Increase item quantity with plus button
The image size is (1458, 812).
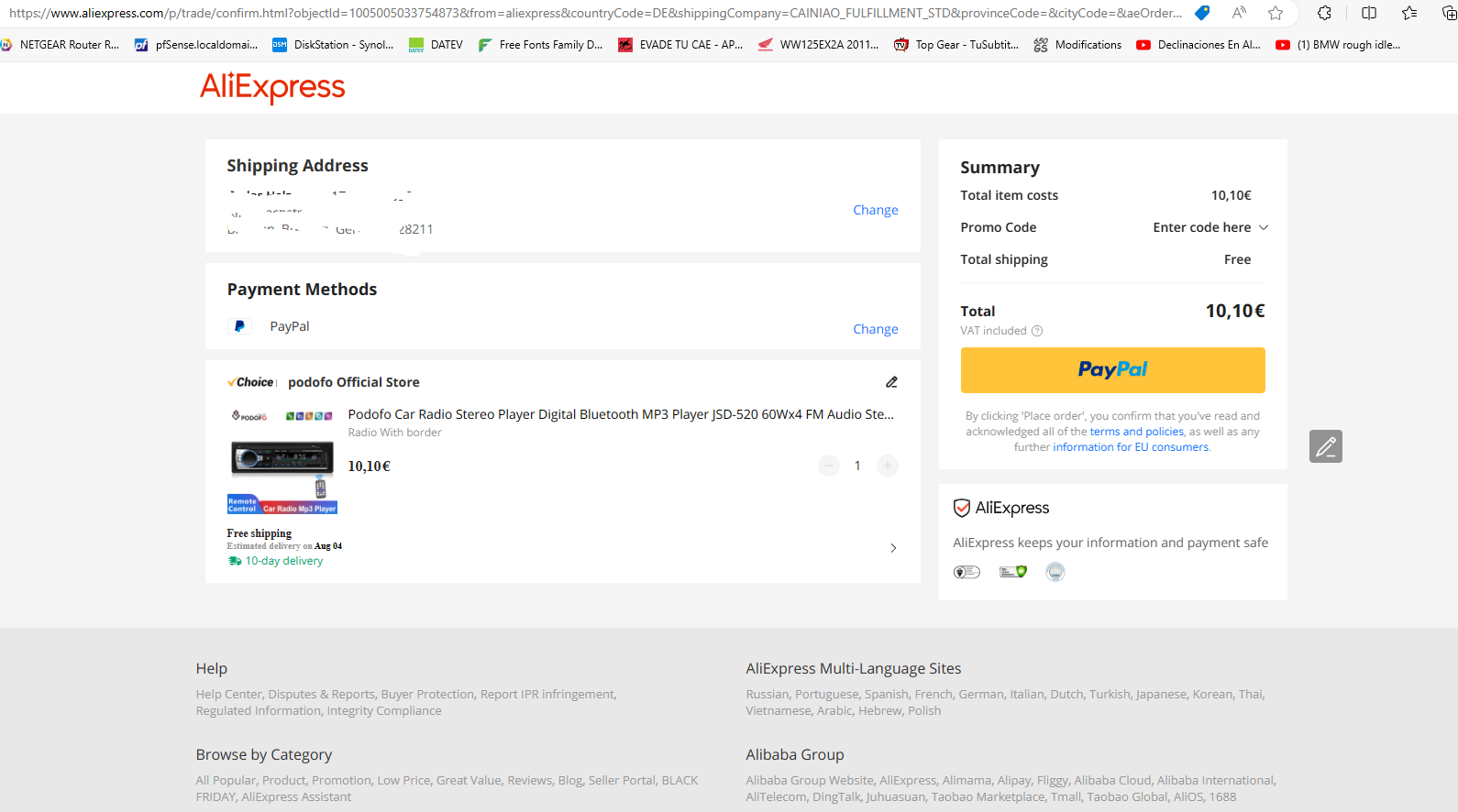point(887,466)
